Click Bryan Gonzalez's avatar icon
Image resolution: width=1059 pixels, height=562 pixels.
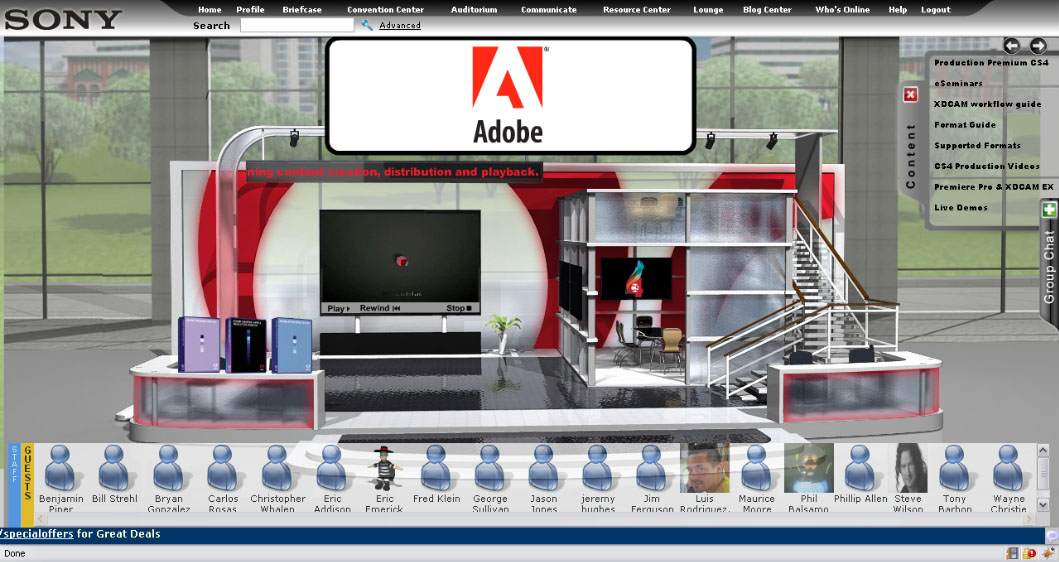[168, 467]
